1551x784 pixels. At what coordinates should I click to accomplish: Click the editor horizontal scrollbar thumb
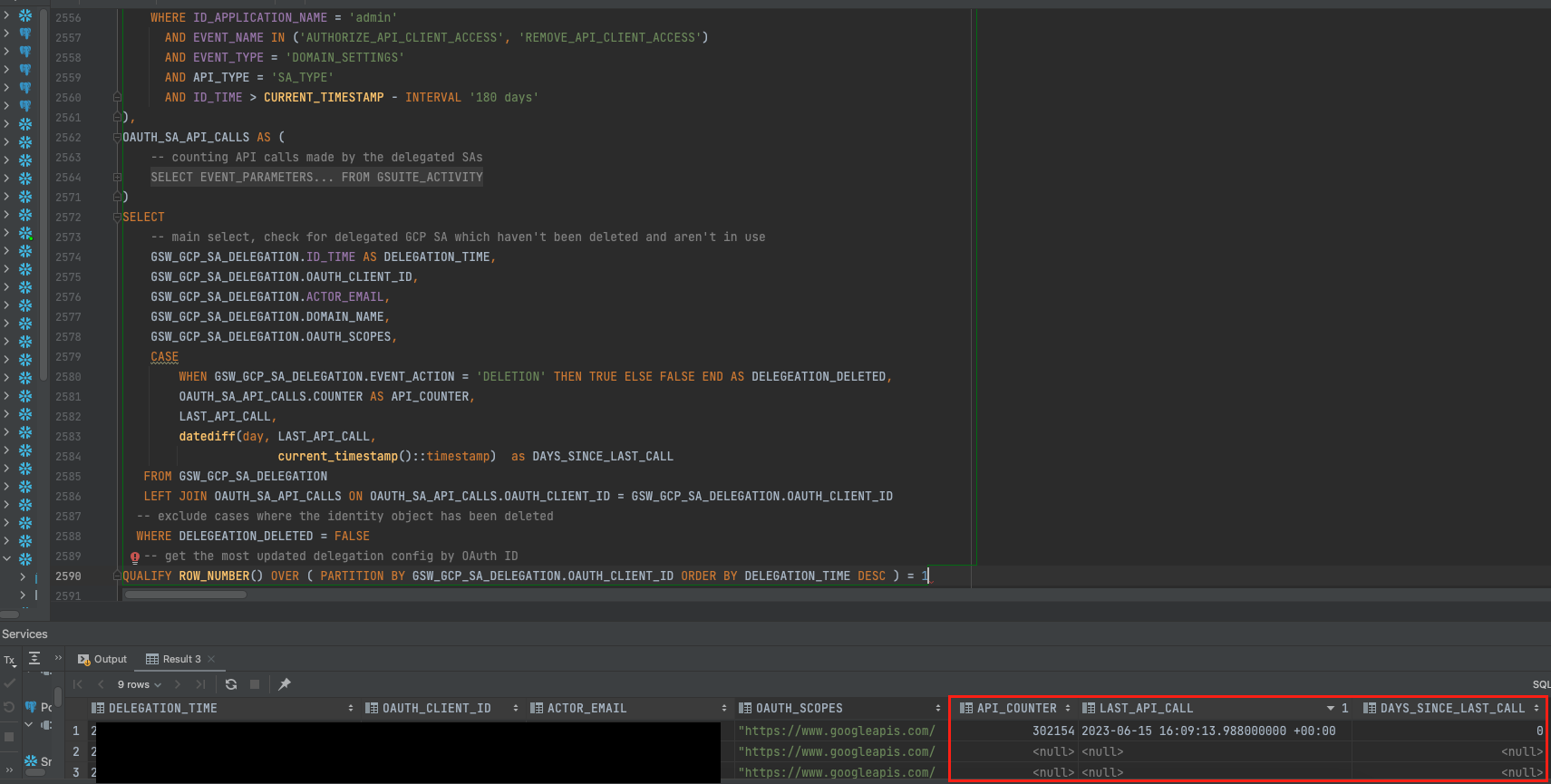pos(186,595)
